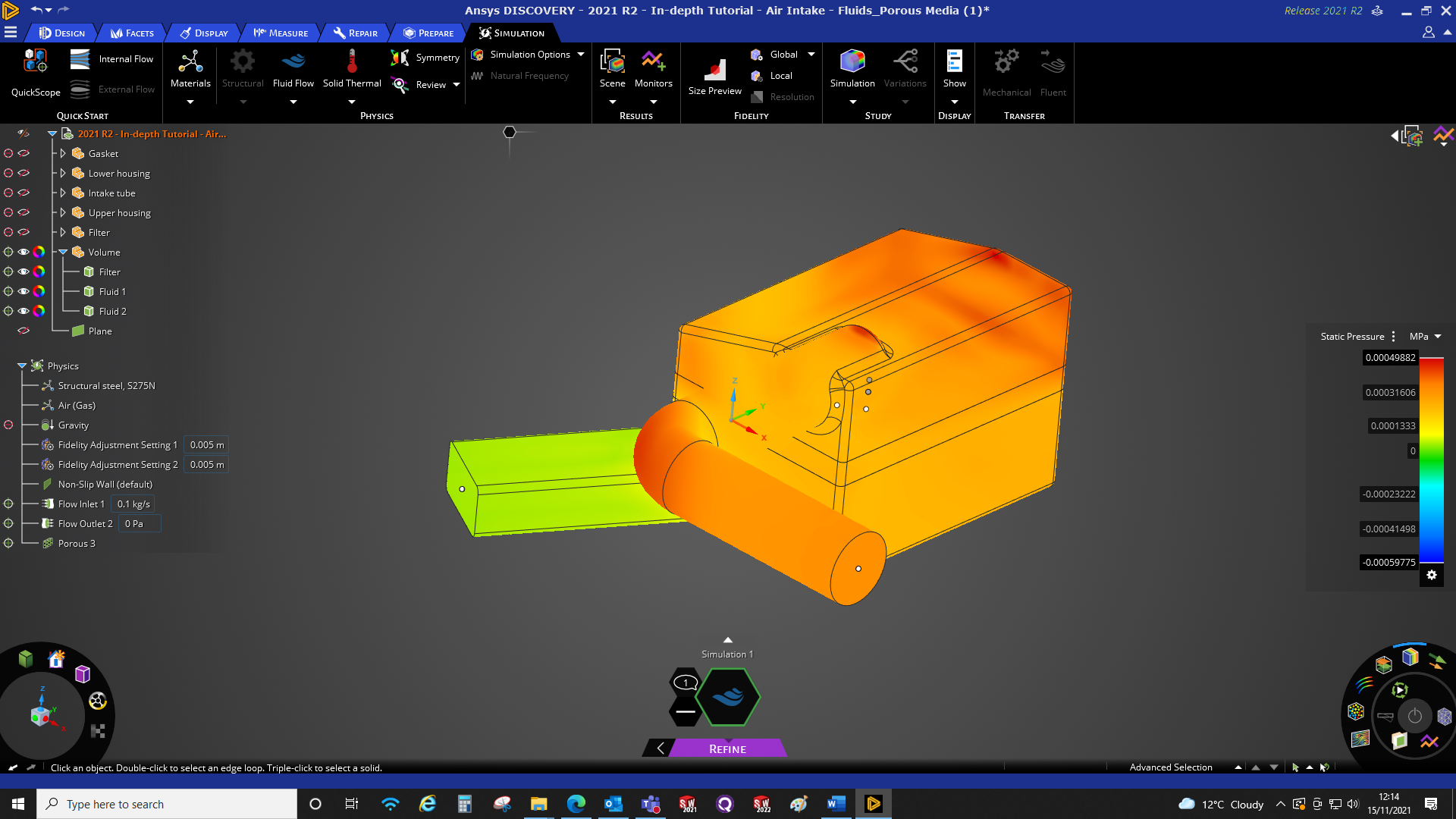Screen dimensions: 1456x819
Task: Open Scene results tool
Action: (x=613, y=70)
